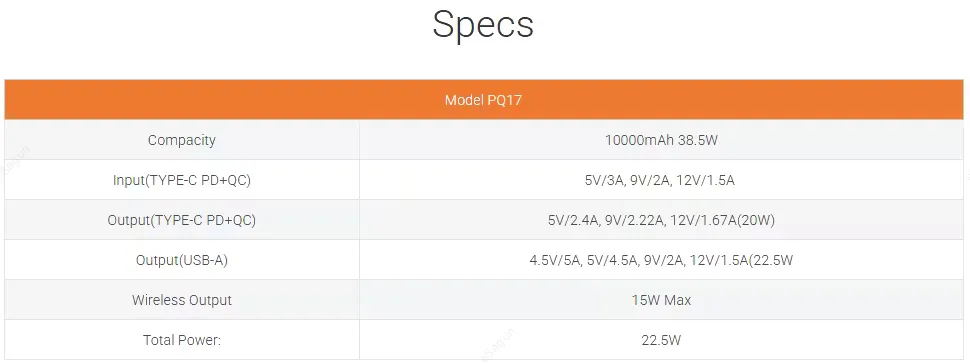Image resolution: width=970 pixels, height=364 pixels.
Task: Select the 5V/2.4A, 9V/2.22A, 12V/1.67A(20W) value
Action: click(661, 220)
